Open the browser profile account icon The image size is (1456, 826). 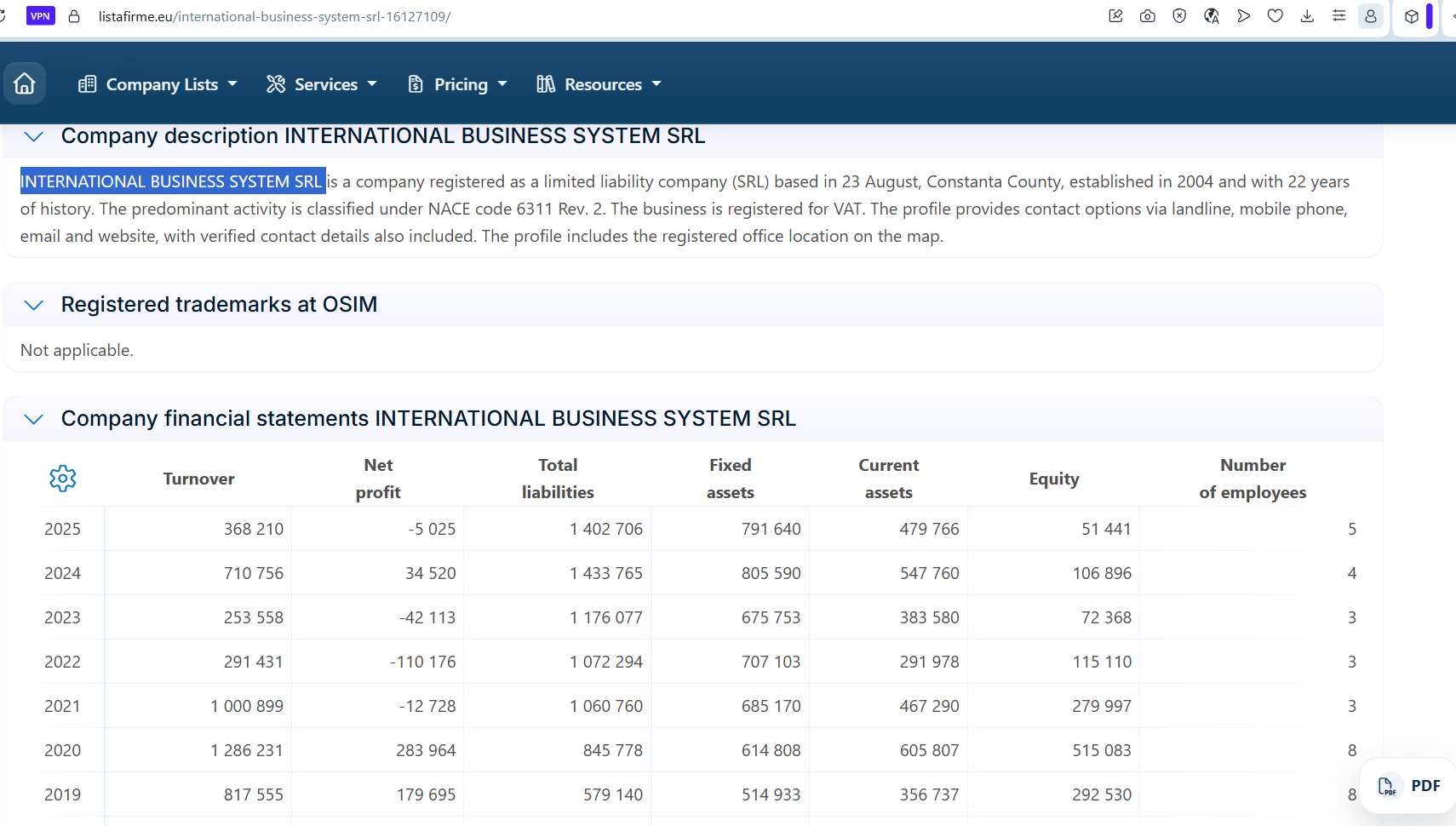point(1371,16)
